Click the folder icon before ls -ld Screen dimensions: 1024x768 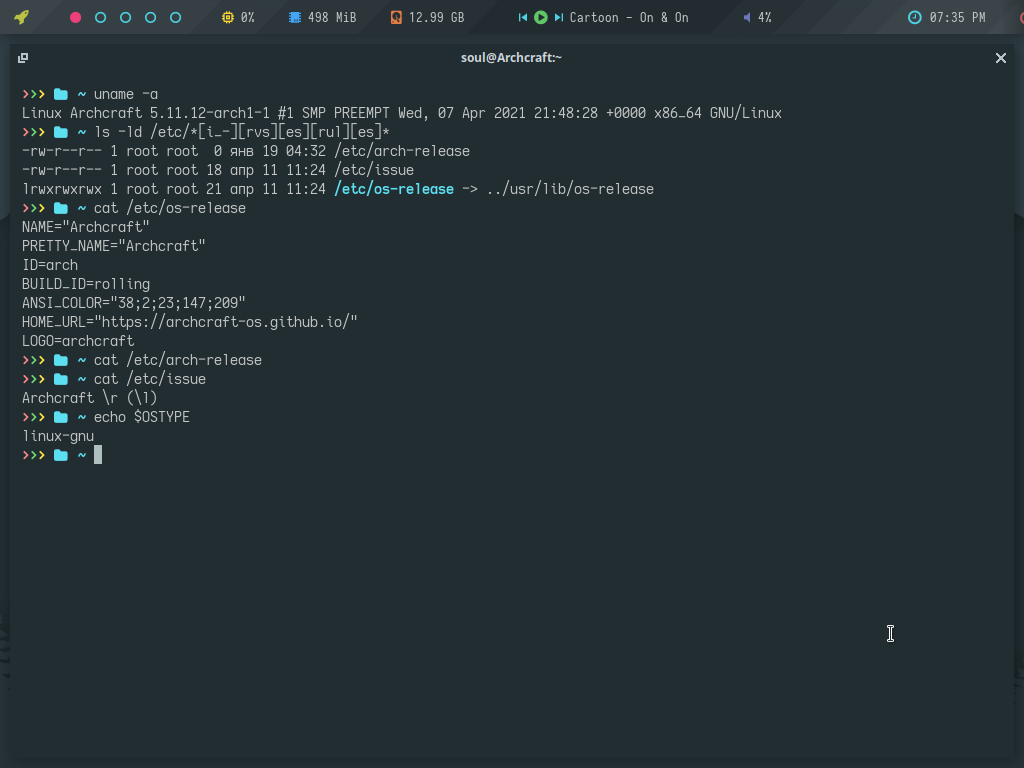click(x=61, y=133)
